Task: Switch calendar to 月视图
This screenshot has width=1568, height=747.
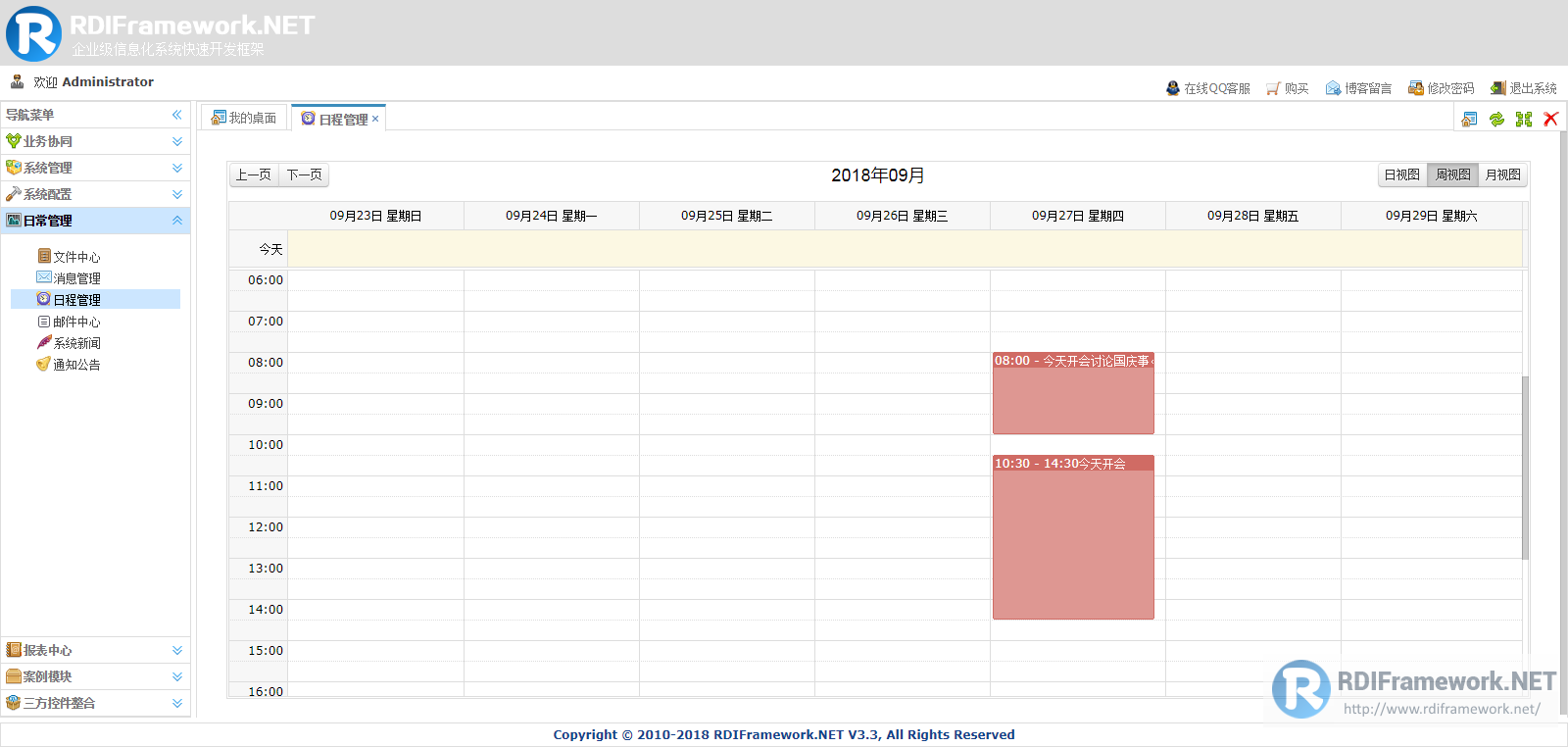Action: click(1503, 174)
